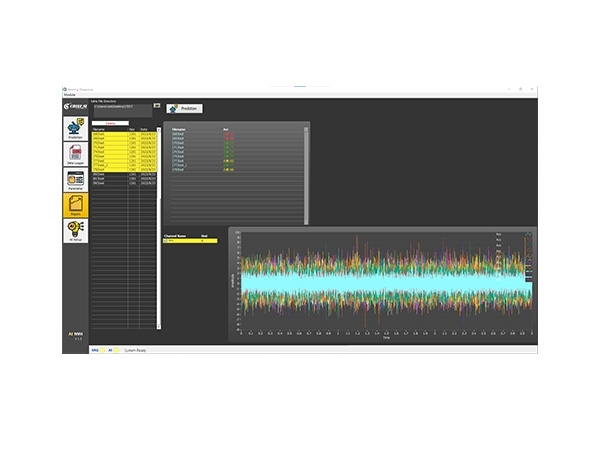
Task: Open the Prediction module in sidebar
Action: pyautogui.click(x=75, y=128)
